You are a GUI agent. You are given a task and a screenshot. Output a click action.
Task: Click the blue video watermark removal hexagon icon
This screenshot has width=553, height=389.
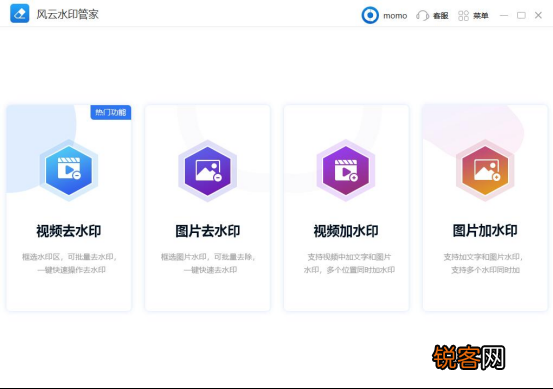[x=69, y=171]
